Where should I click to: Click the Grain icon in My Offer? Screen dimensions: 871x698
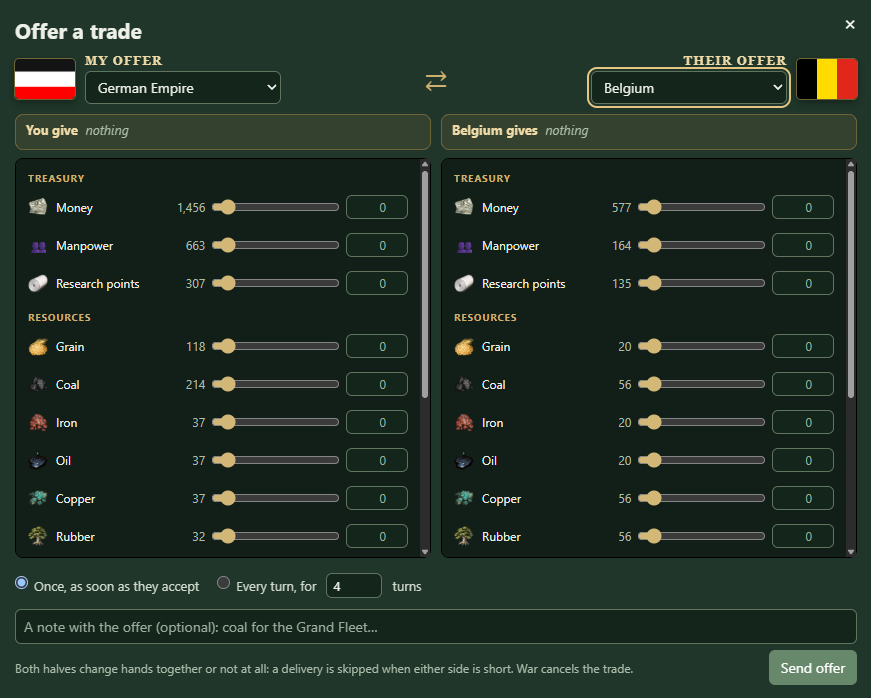click(x=38, y=347)
